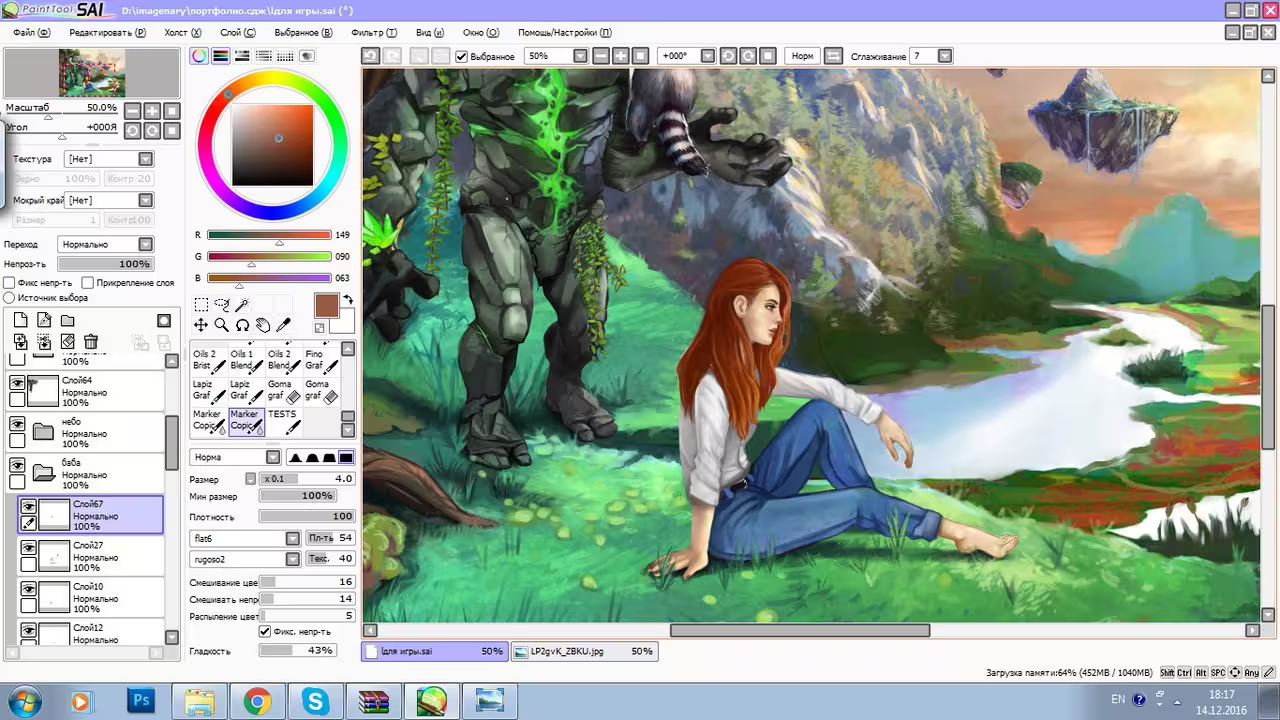Open Google Chrome from the taskbar
The height and width of the screenshot is (720, 1280).
point(257,702)
